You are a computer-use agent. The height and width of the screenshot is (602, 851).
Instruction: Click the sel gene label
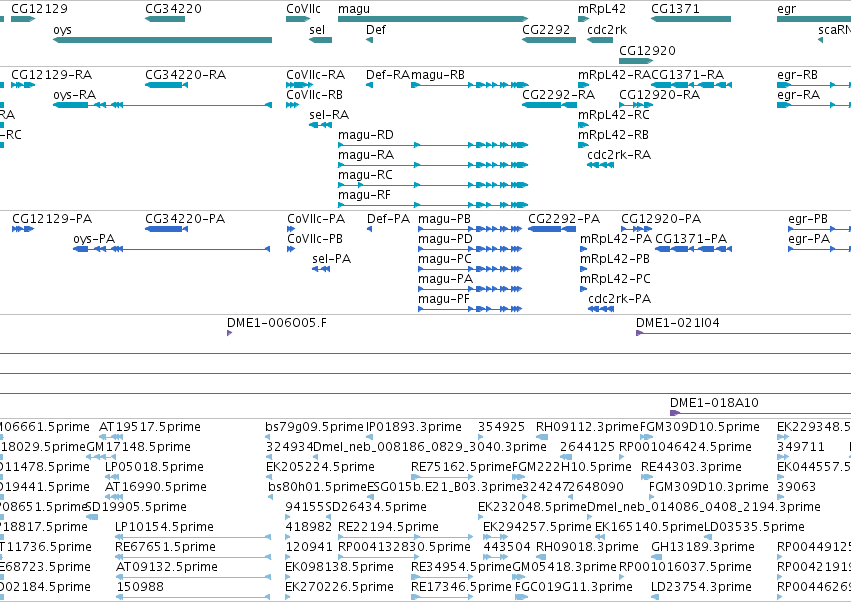[317, 29]
